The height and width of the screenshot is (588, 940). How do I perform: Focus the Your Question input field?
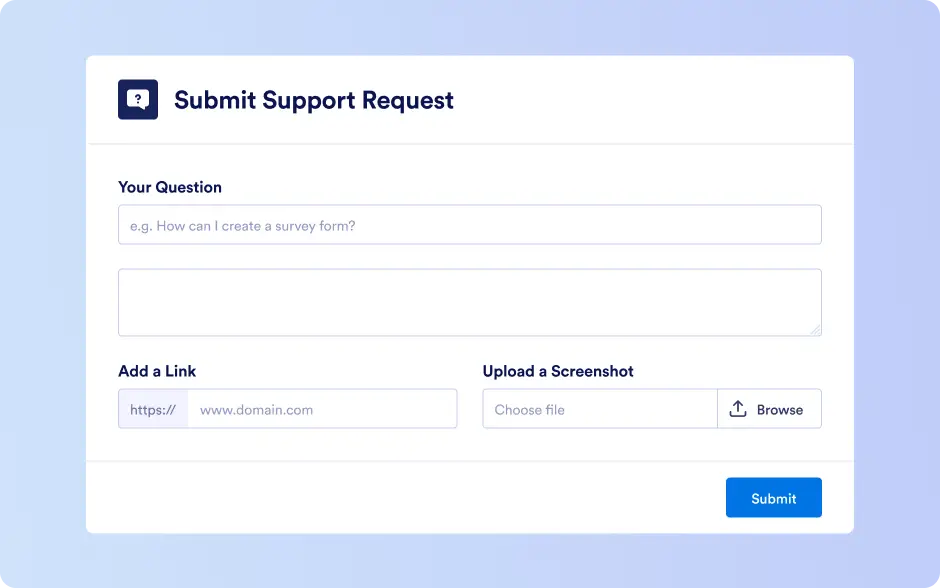[x=469, y=225]
